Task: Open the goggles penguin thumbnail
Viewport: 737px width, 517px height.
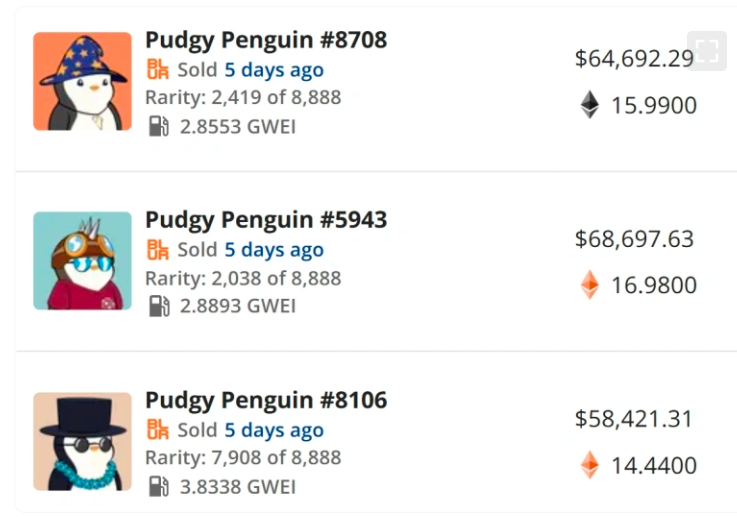Action: click(82, 260)
